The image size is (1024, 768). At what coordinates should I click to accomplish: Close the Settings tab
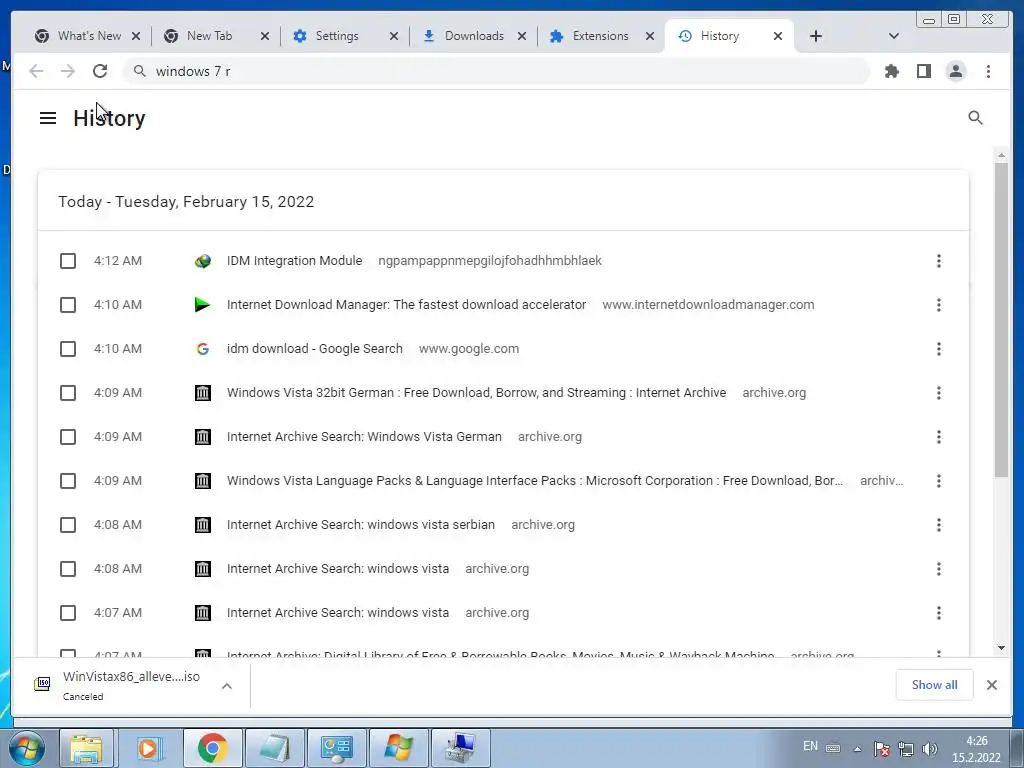[x=393, y=36]
